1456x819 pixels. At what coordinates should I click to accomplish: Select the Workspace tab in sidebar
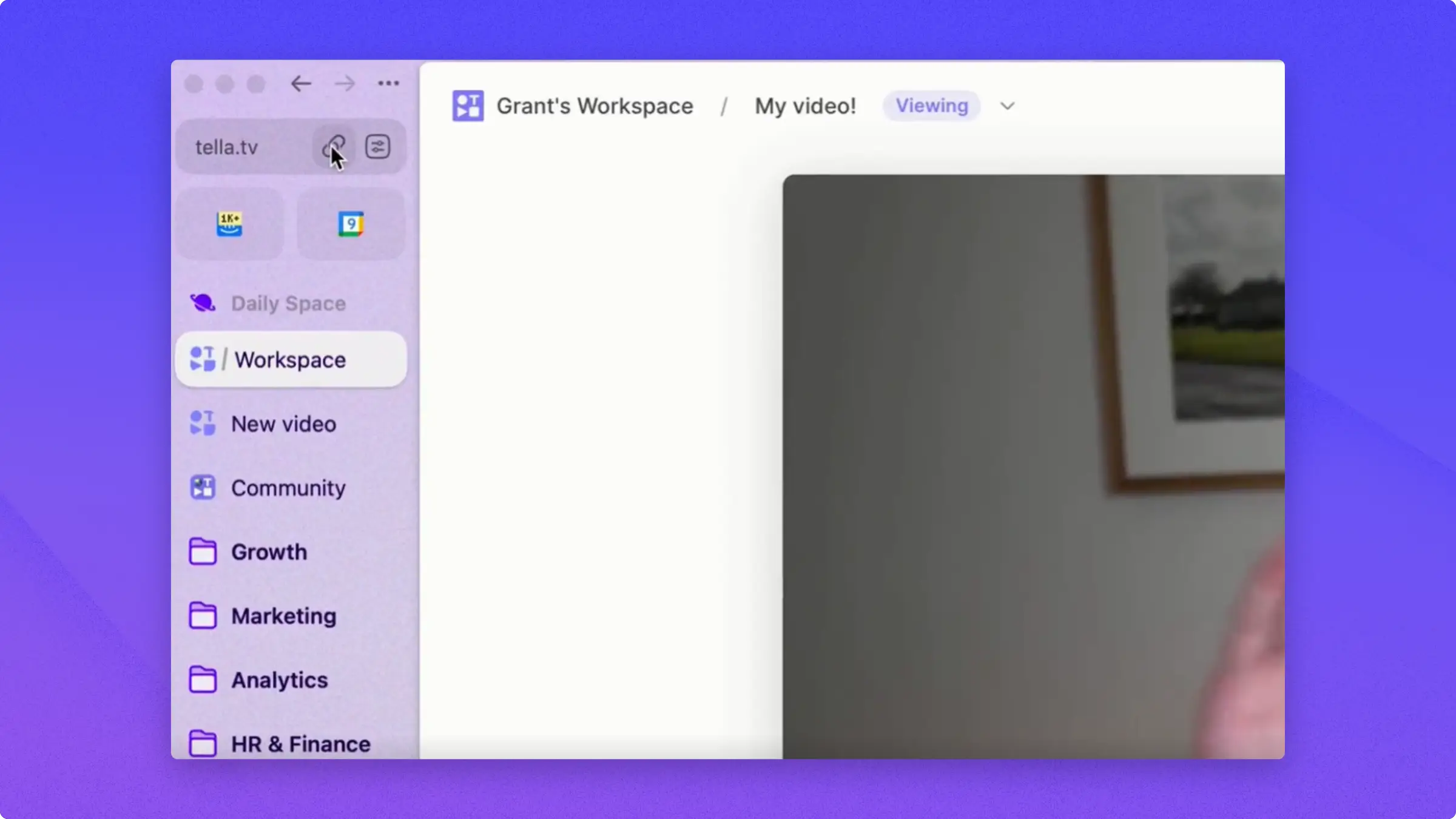[290, 360]
